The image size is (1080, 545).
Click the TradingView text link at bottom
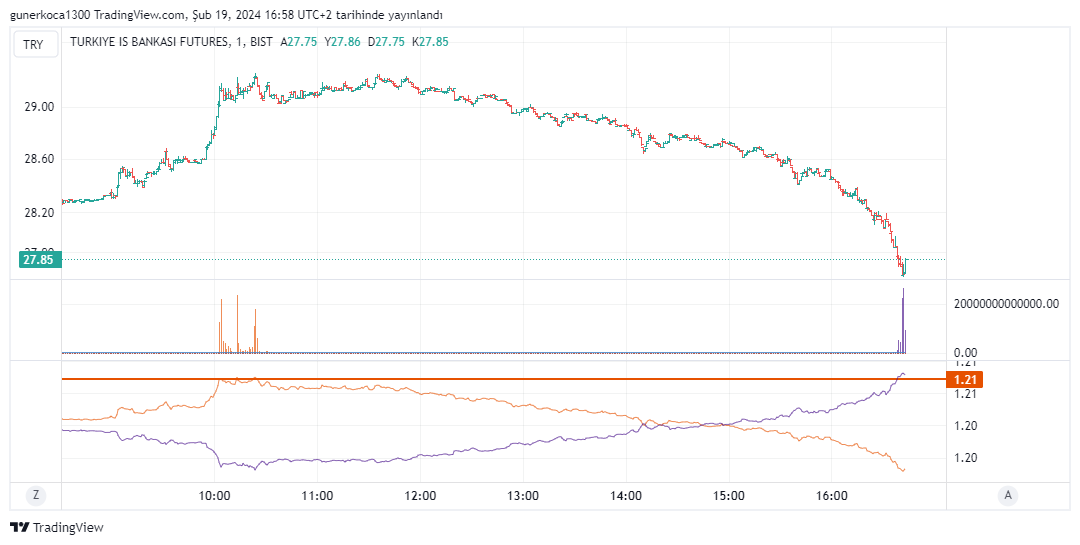[x=67, y=527]
